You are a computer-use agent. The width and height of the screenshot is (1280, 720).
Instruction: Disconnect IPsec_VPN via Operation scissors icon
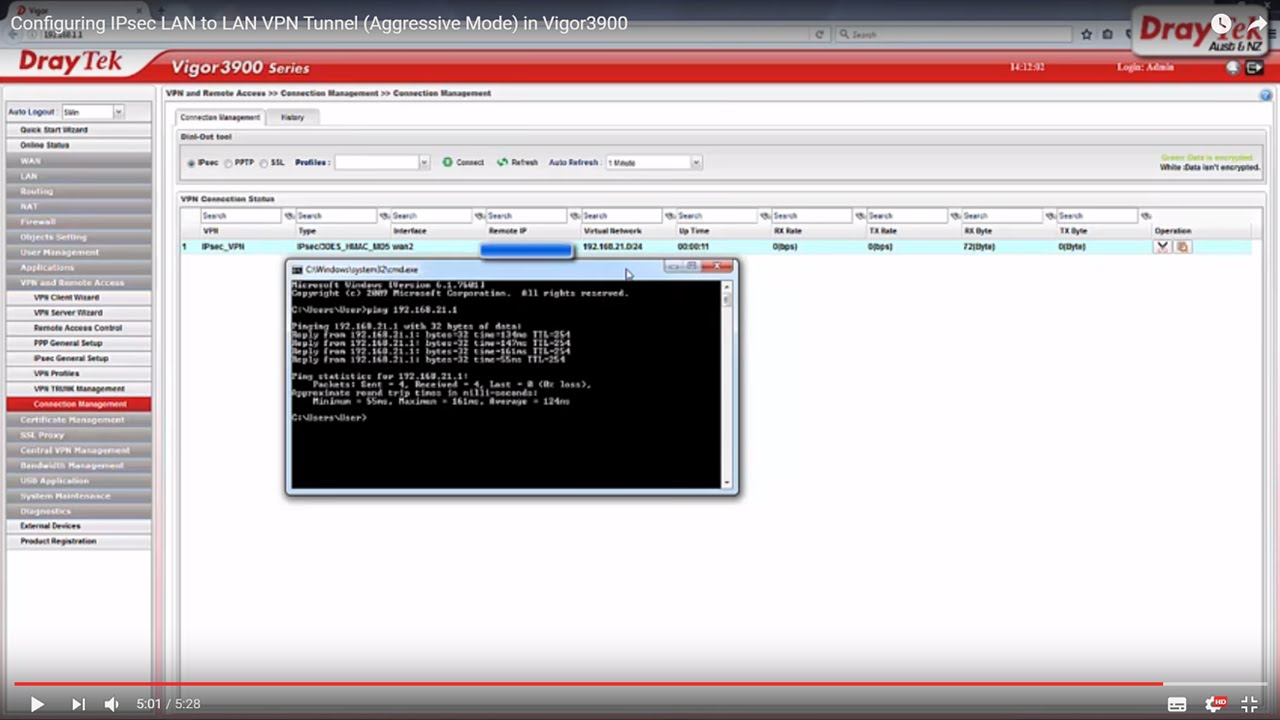tap(1162, 246)
